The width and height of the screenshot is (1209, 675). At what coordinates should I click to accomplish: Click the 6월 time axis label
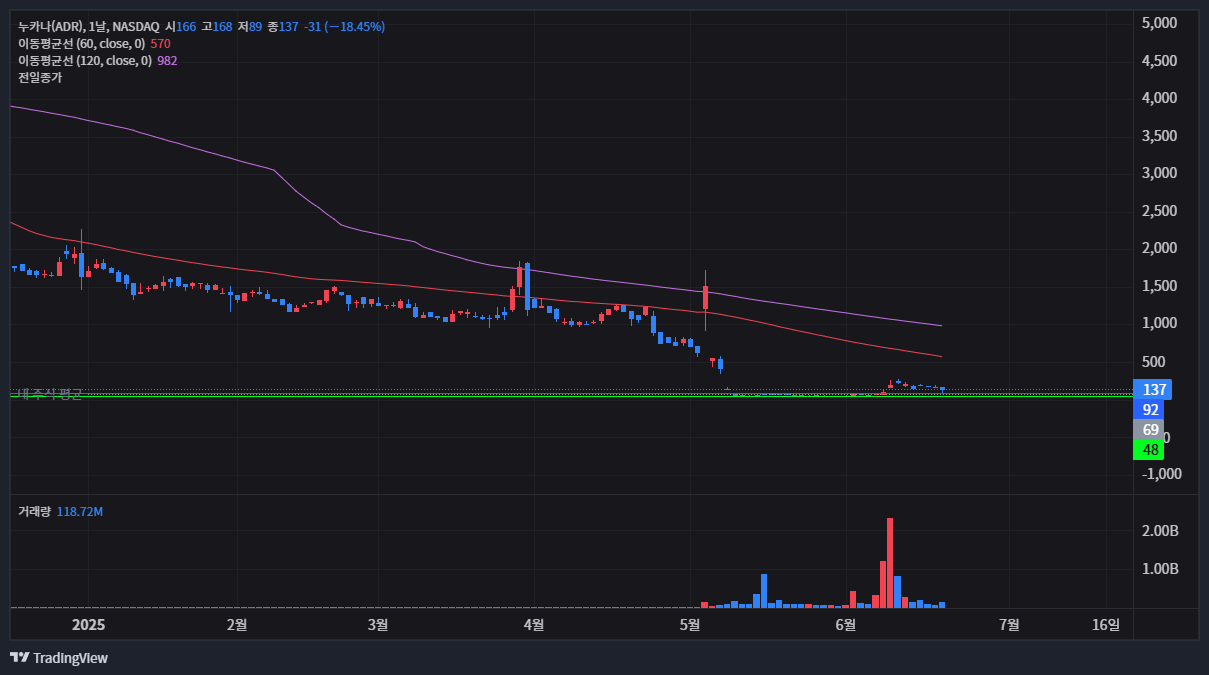pyautogui.click(x=845, y=625)
